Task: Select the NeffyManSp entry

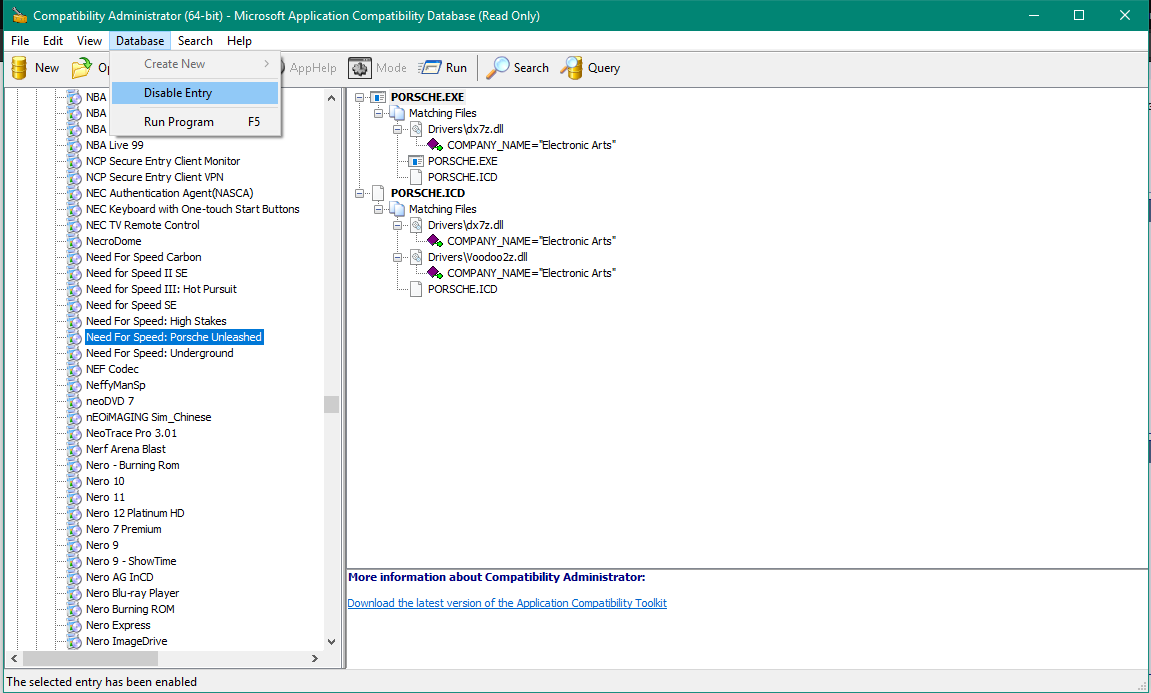Action: tap(115, 385)
